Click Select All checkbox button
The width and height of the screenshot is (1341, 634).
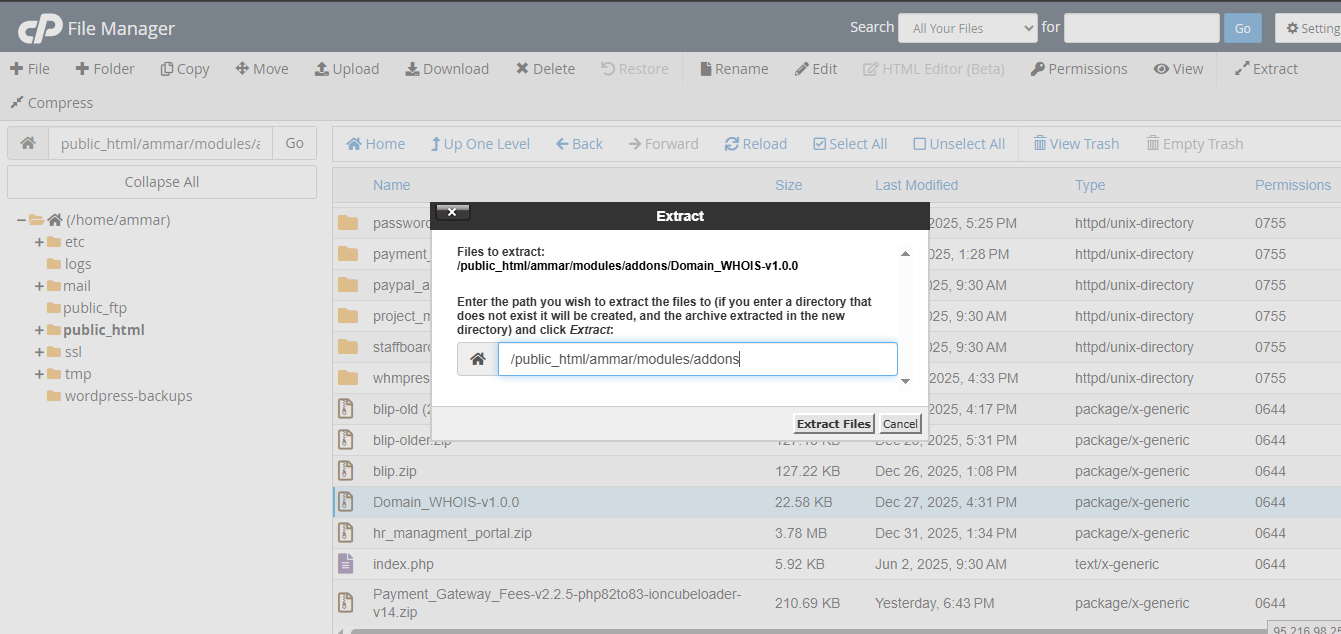click(849, 144)
